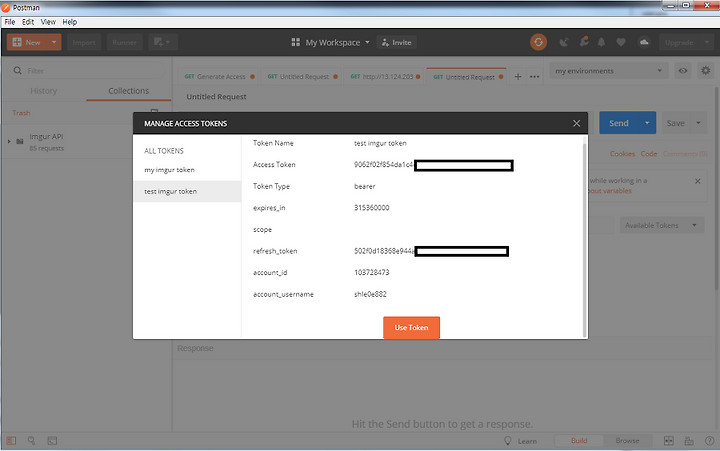Open the Runner button
Image resolution: width=720 pixels, height=451 pixels.
(124, 42)
